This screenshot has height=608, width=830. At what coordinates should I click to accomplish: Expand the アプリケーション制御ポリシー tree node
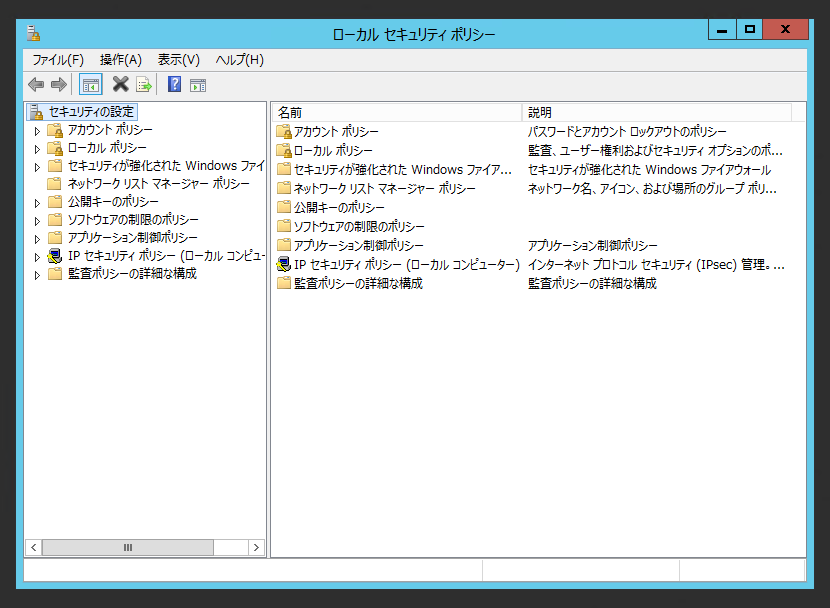pyautogui.click(x=37, y=239)
